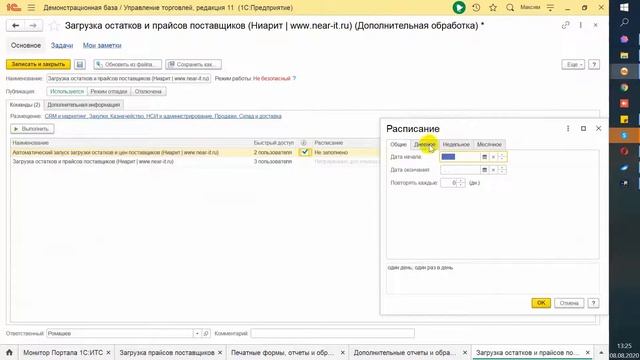Click the Записать и закрыть button
640x360 pixels.
coord(38,64)
